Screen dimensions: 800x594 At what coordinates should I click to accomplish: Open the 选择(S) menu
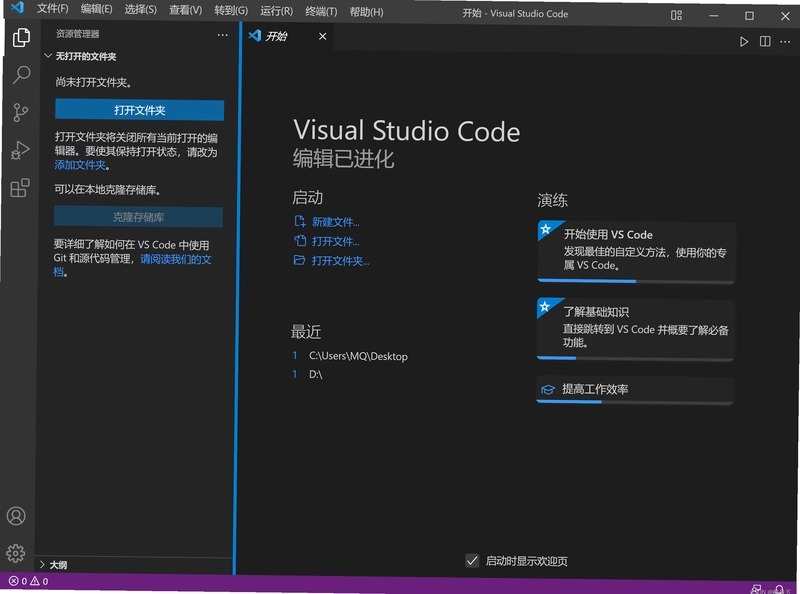pyautogui.click(x=141, y=9)
